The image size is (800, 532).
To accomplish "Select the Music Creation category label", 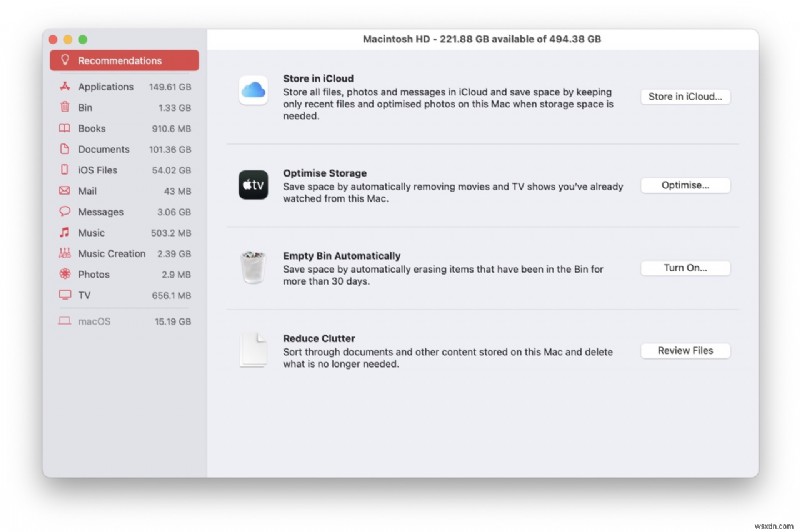I will [112, 254].
